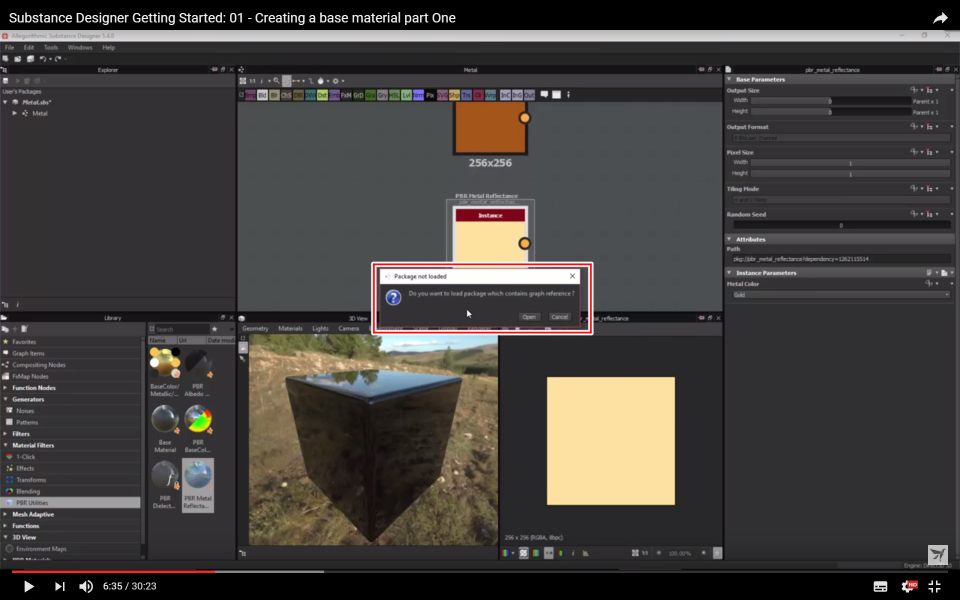960x600 pixels.
Task: Insert a Shape node via Shp icon
Action: 454,96
